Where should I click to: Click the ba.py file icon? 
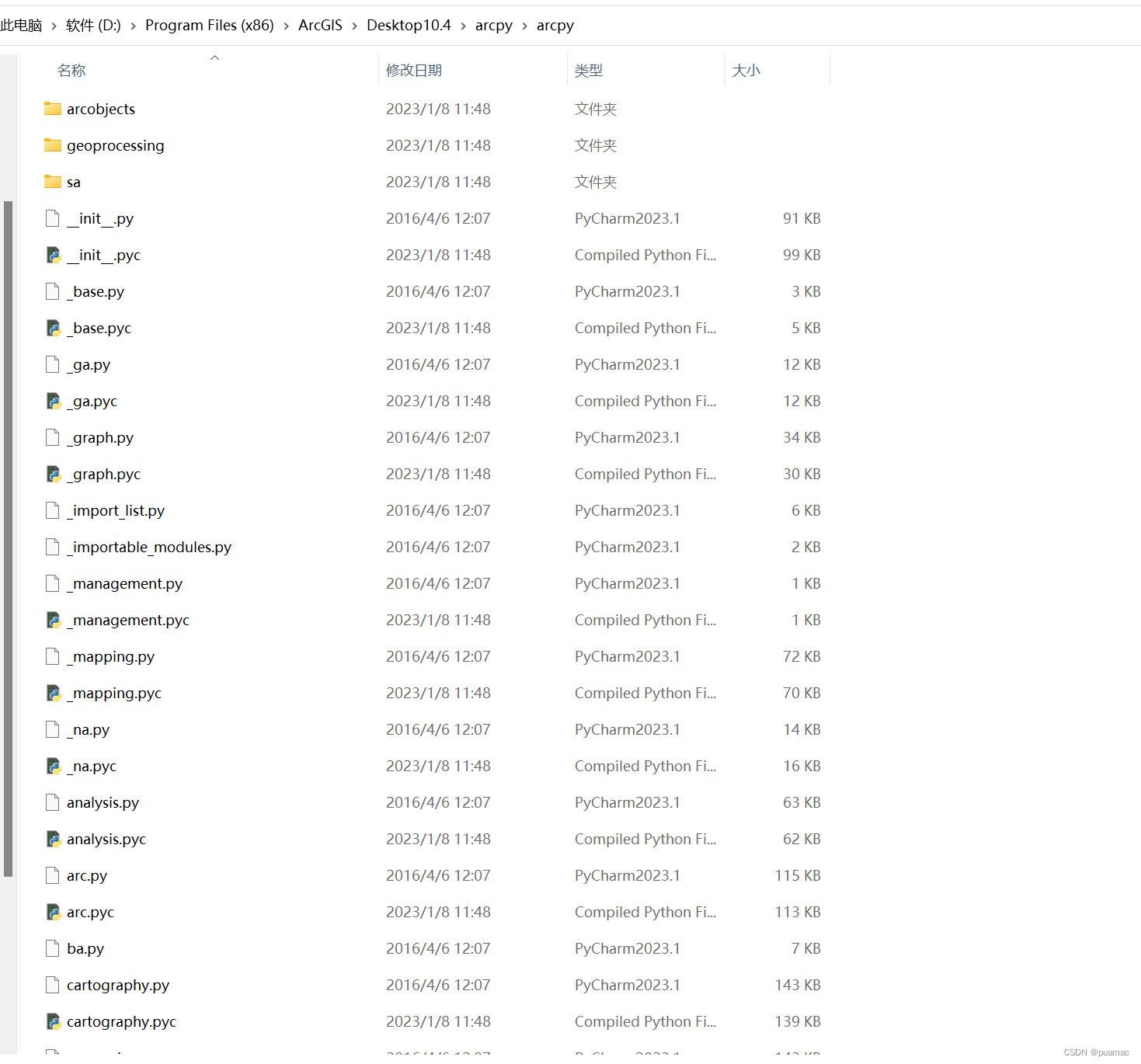point(53,948)
